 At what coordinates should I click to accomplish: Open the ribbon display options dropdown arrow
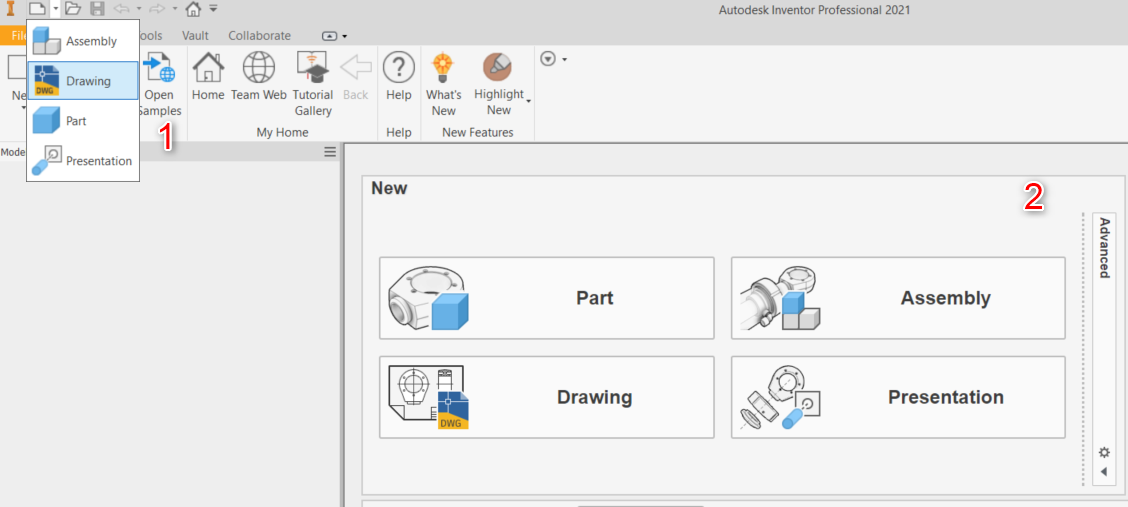pyautogui.click(x=345, y=36)
